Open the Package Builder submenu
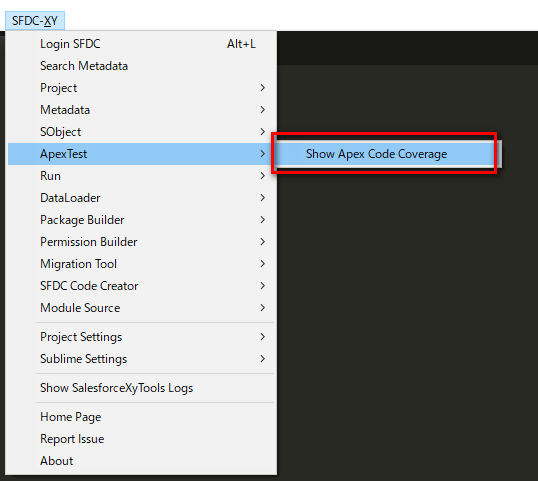 141,220
